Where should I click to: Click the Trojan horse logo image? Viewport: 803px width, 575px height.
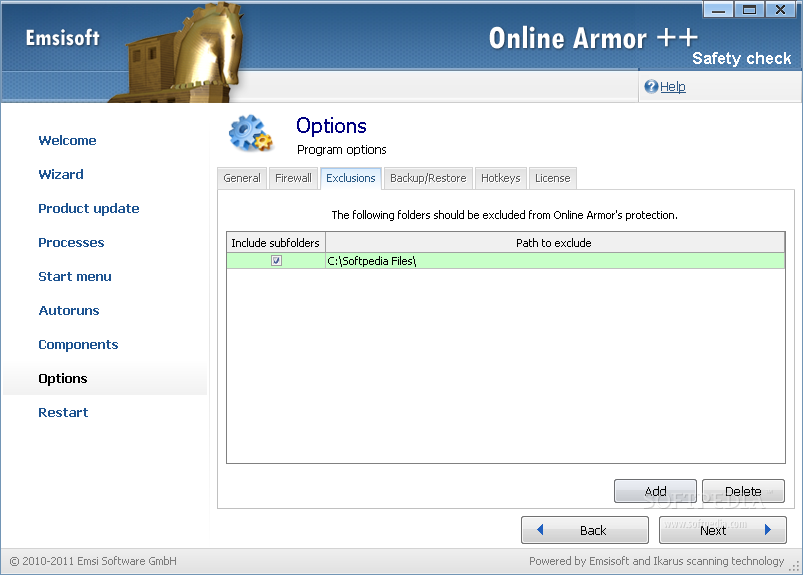179,52
